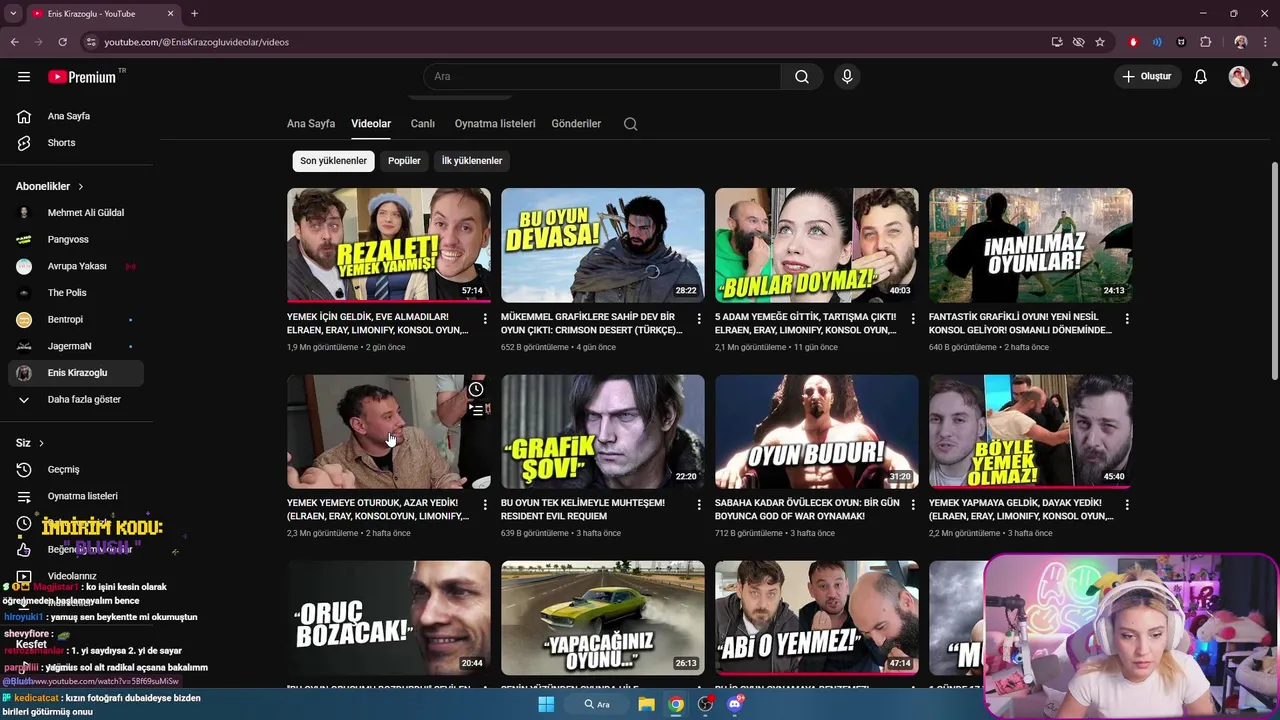Switch to Canlı channel tab
This screenshot has height=720, width=1280.
tap(423, 124)
